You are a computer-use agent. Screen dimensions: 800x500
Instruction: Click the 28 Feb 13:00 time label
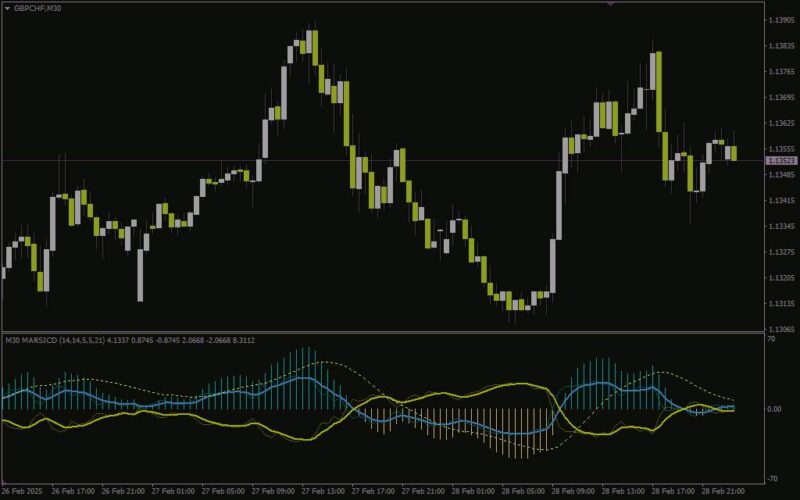click(x=623, y=491)
